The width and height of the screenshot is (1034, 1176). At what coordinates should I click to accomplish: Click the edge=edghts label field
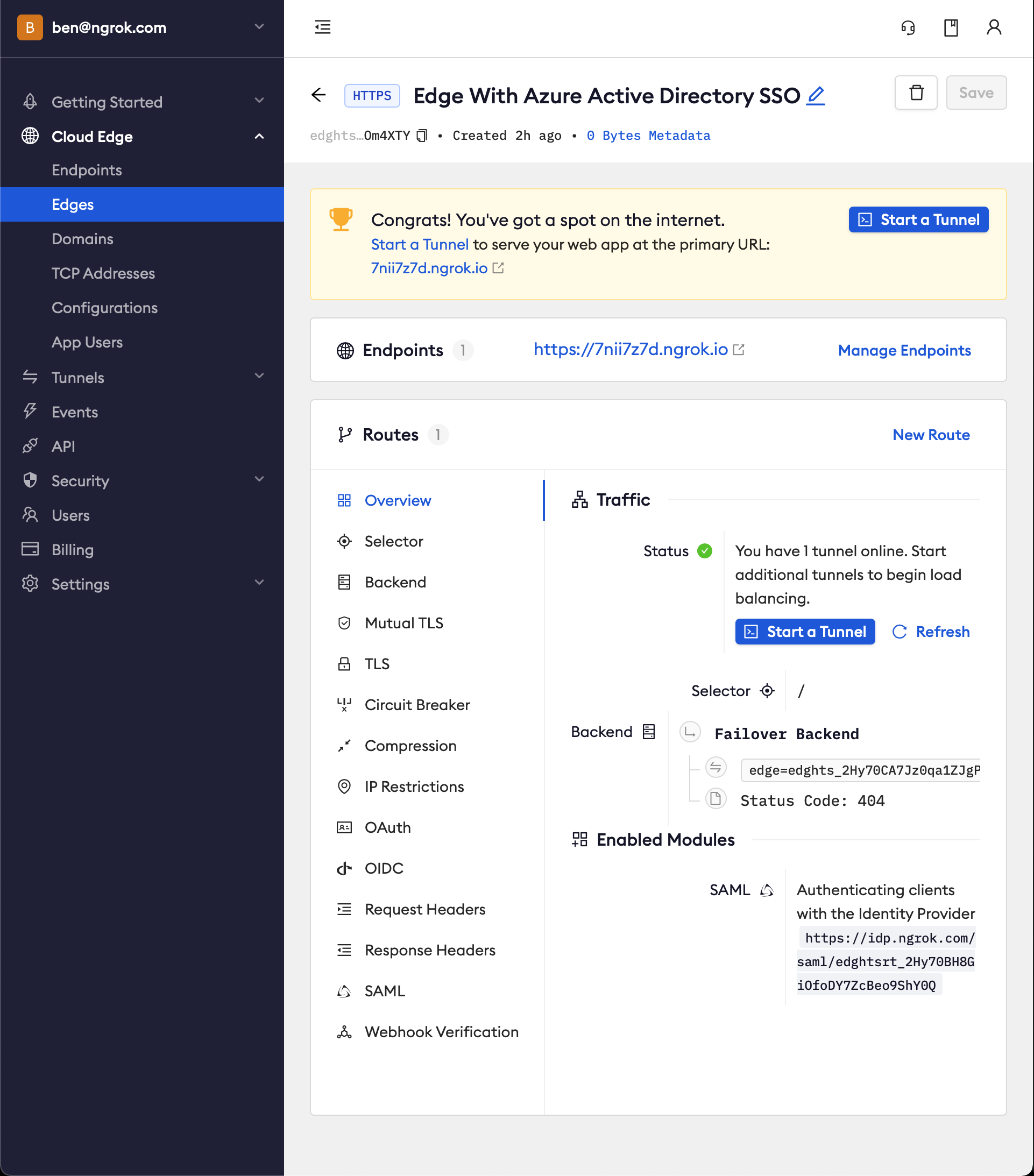click(861, 770)
